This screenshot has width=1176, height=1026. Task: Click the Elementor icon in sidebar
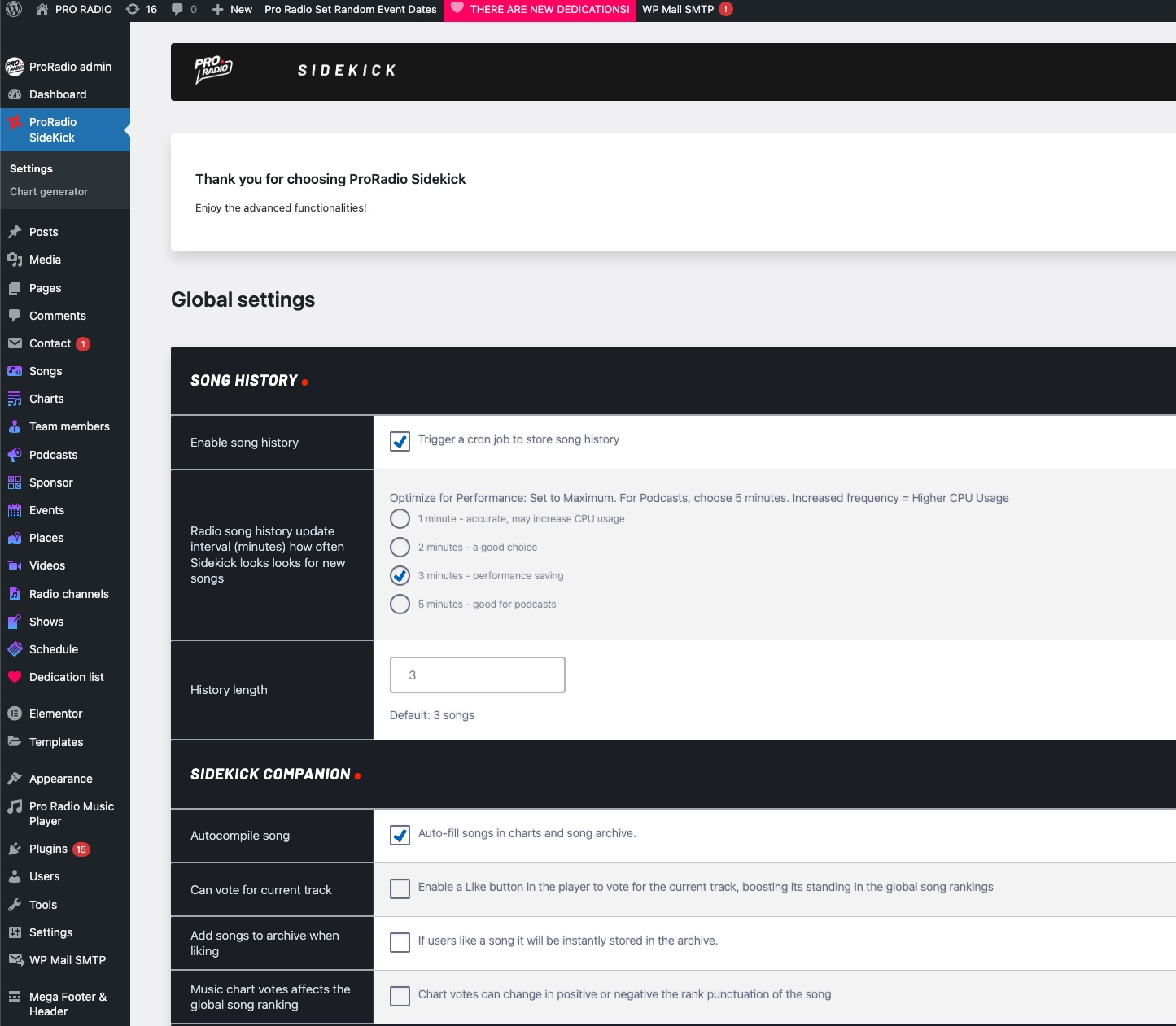15,714
